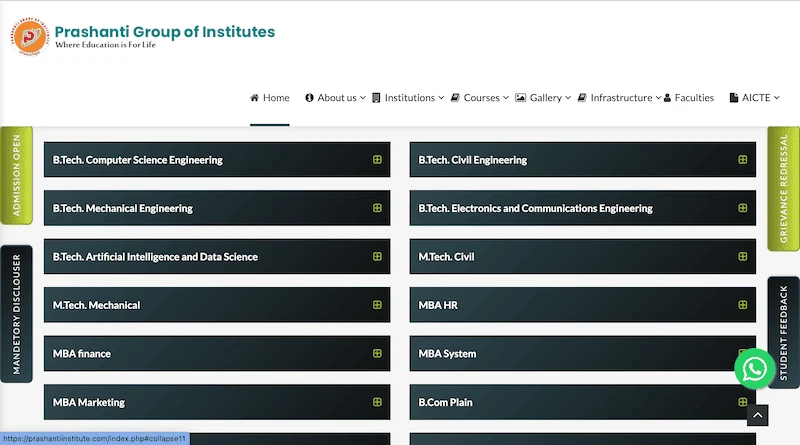The height and width of the screenshot is (445, 800).
Task: Click plus icon on MBA HR row
Action: (x=742, y=305)
